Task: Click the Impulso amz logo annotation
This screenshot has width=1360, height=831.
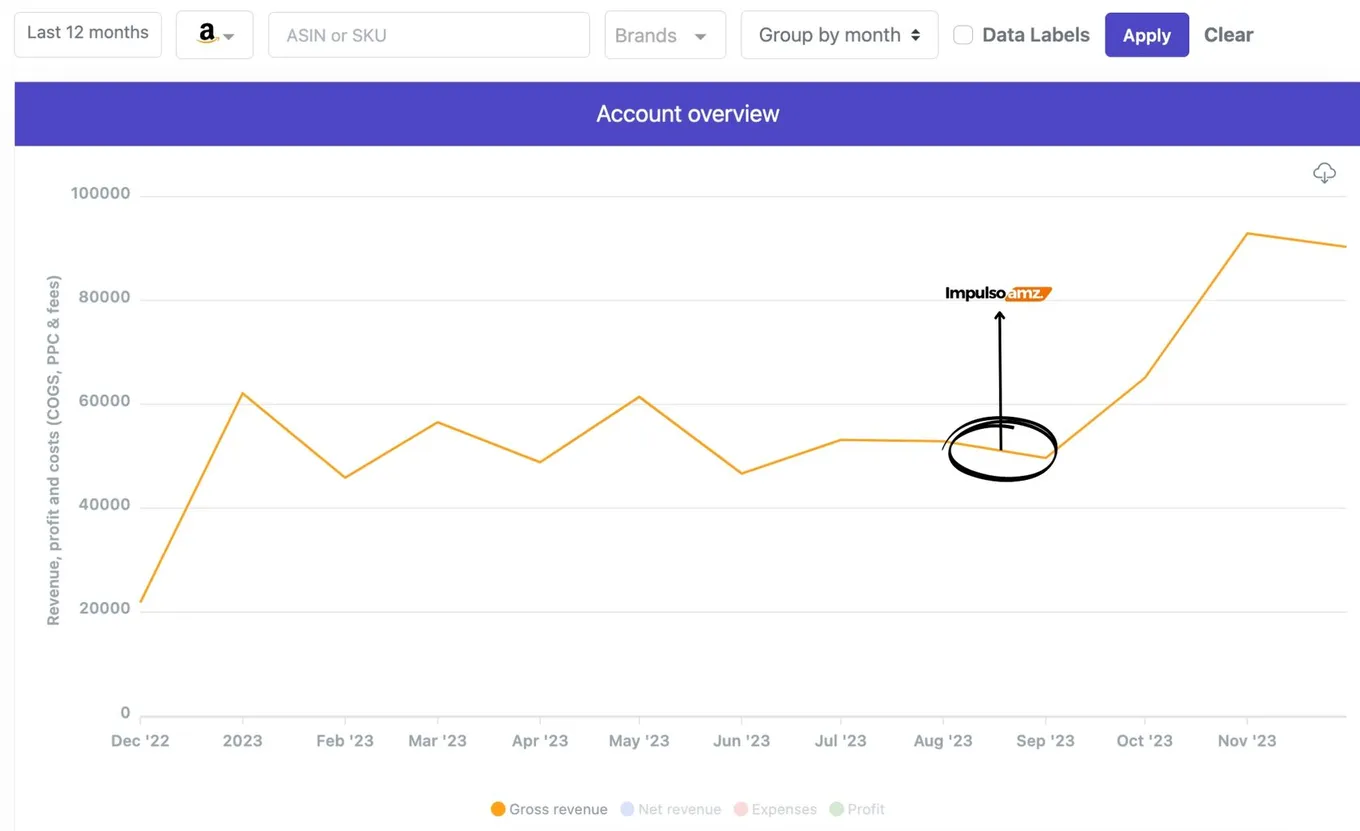Action: point(998,293)
